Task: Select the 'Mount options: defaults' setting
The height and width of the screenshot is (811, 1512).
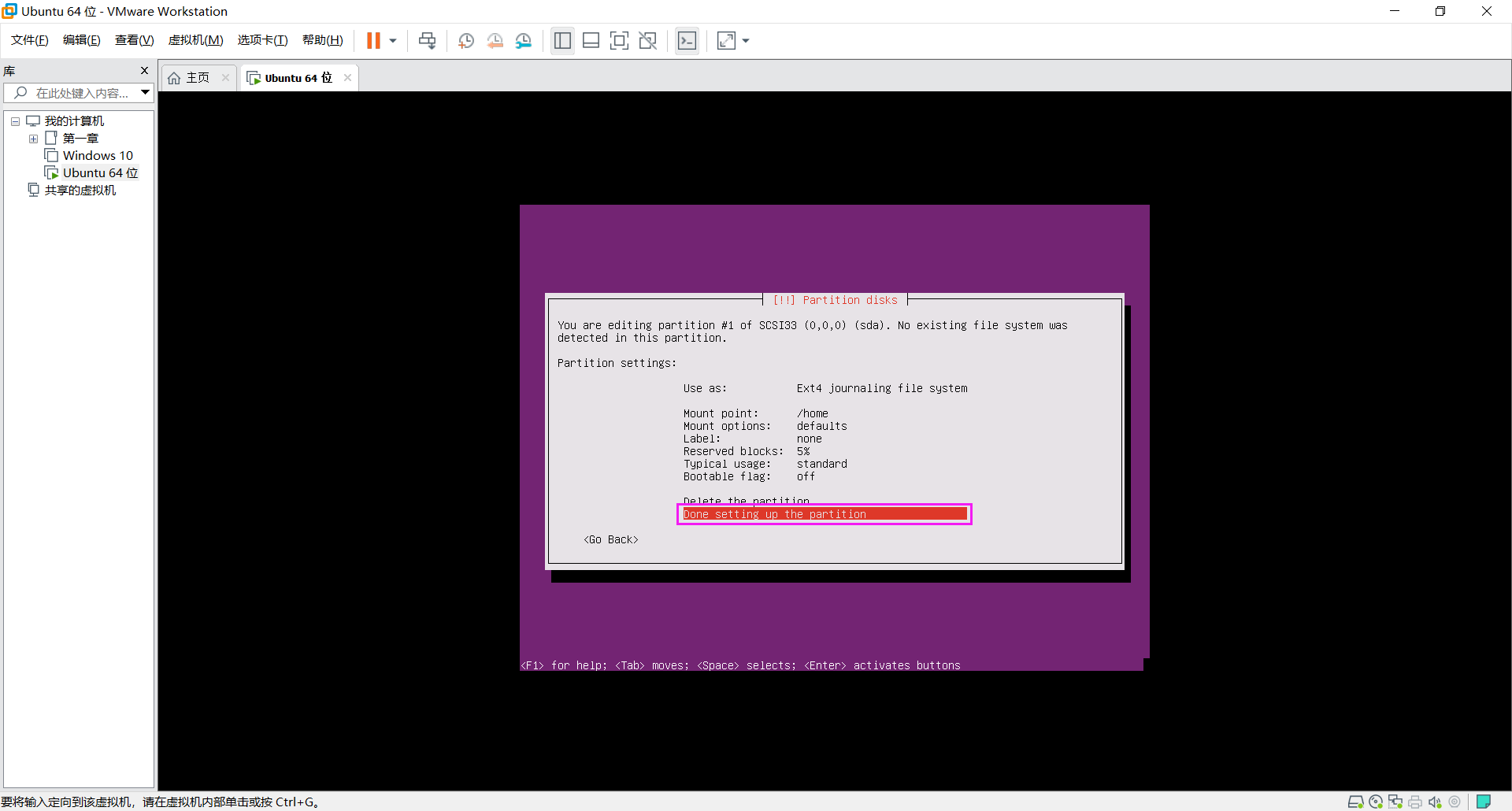Action: click(x=765, y=426)
